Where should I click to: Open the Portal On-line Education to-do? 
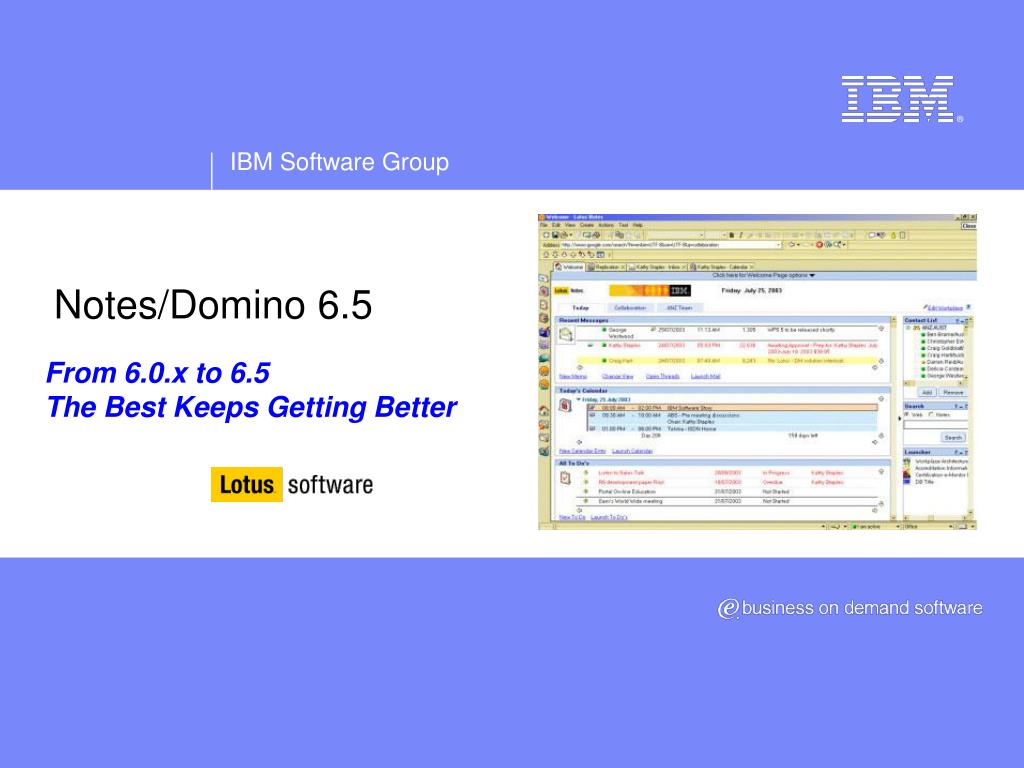727,492
